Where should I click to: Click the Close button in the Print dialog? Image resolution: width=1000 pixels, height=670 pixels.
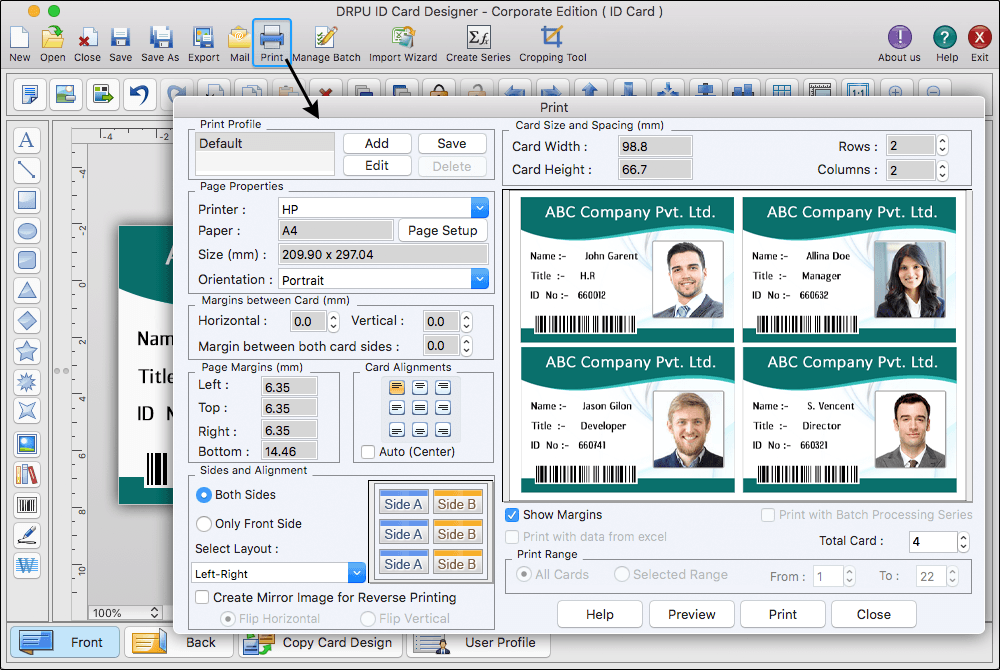click(x=873, y=614)
